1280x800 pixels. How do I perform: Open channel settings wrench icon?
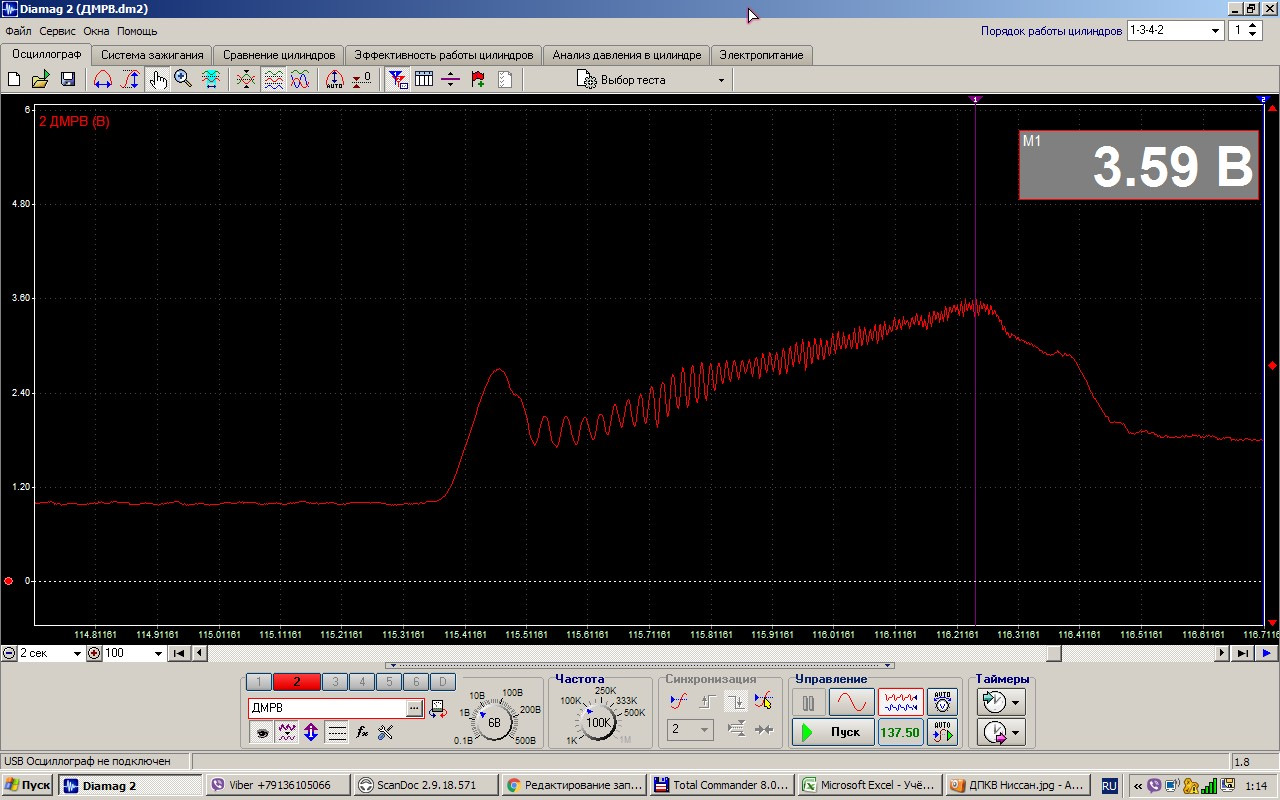coord(386,733)
